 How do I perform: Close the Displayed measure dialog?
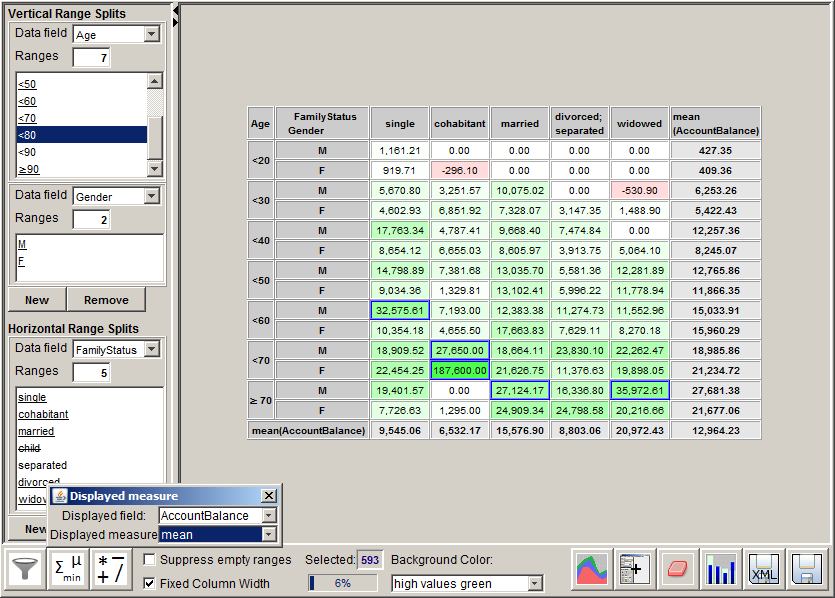point(268,496)
